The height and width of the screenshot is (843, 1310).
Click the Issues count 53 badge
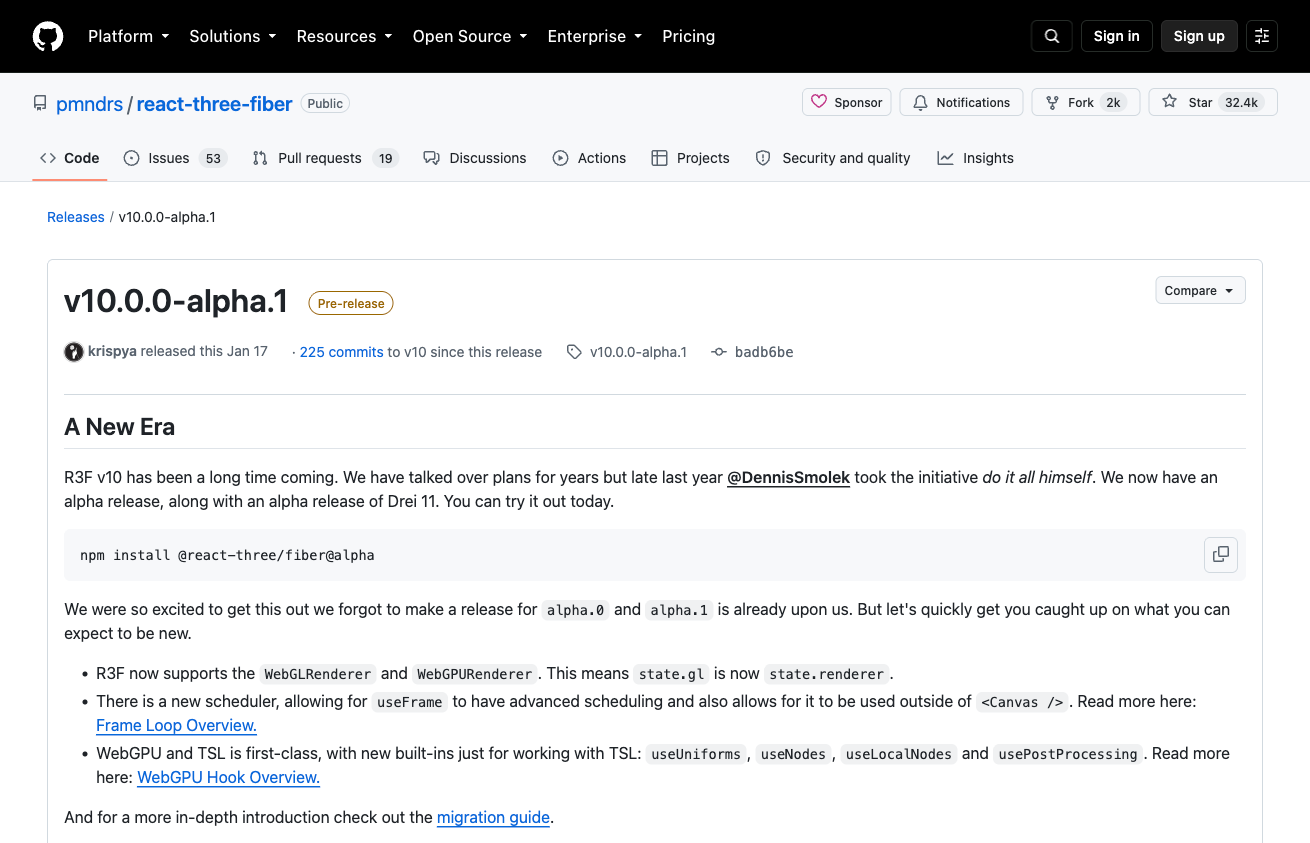point(213,158)
